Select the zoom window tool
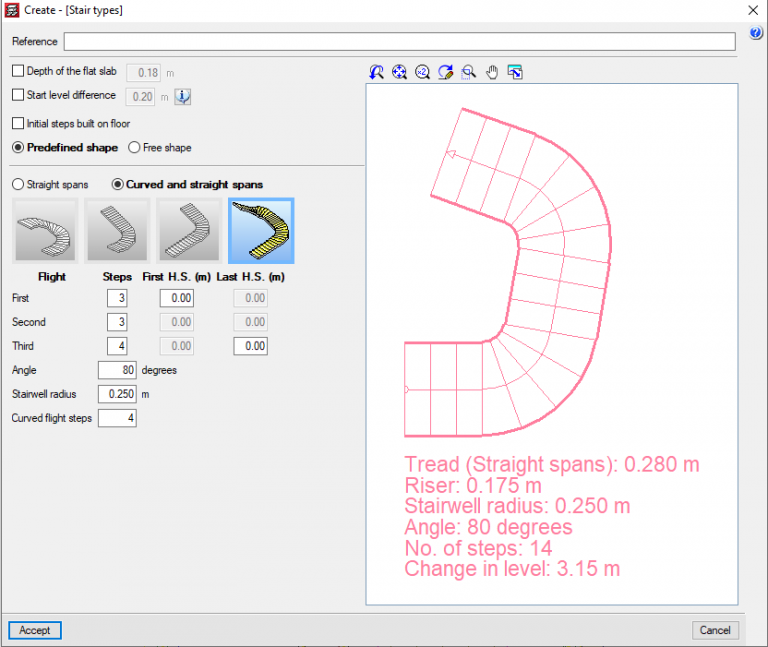 pos(469,72)
